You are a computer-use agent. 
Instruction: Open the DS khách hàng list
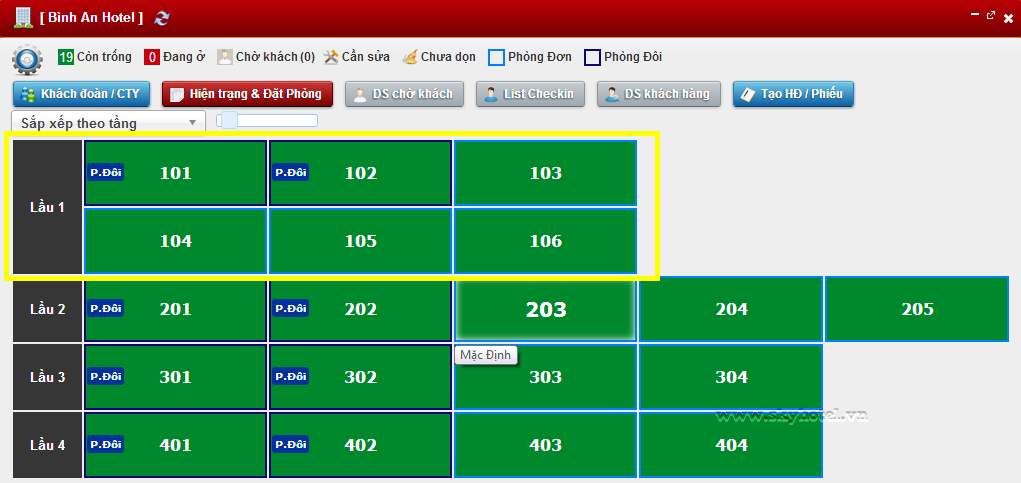tap(658, 94)
